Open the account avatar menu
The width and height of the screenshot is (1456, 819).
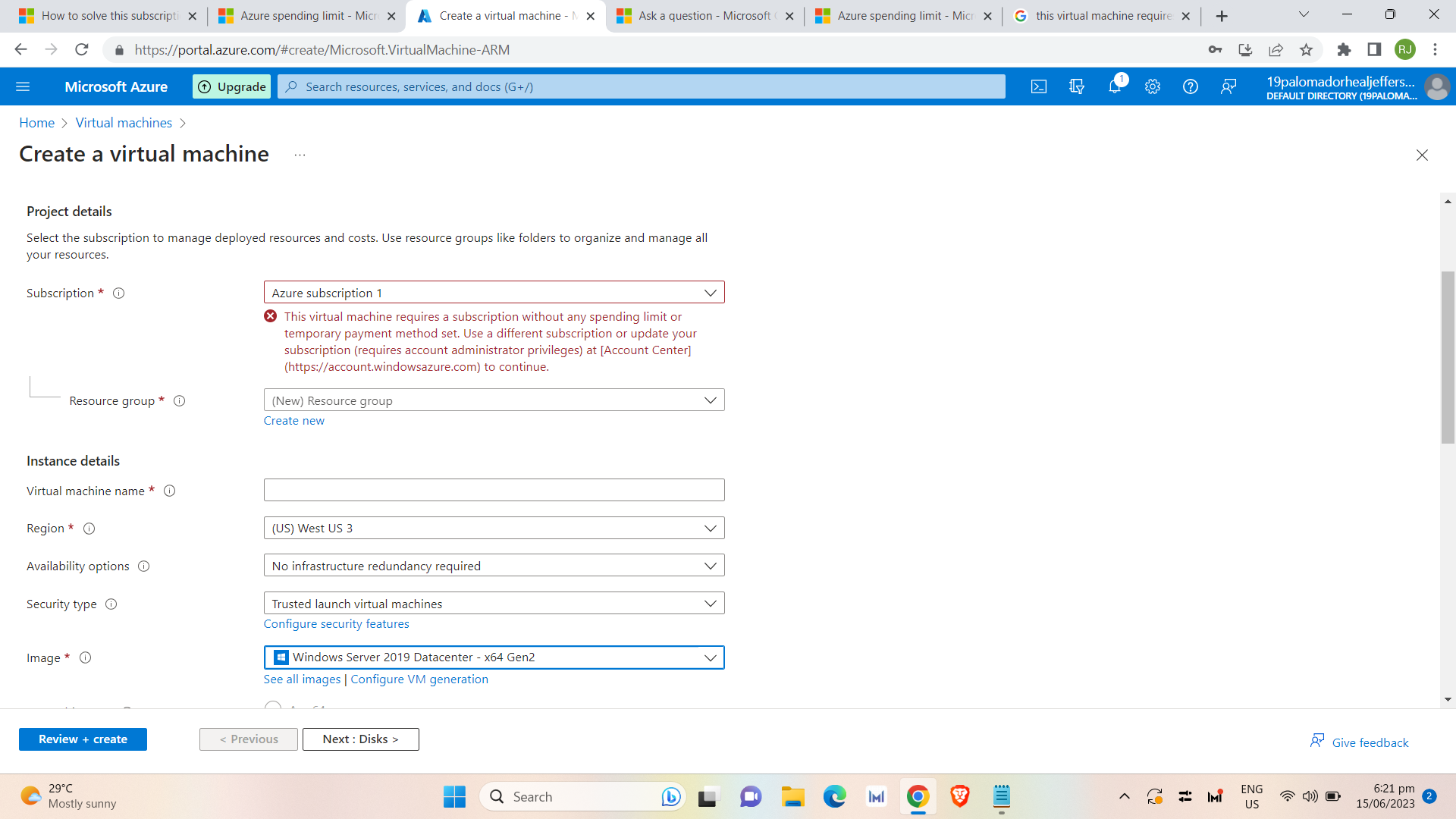(1437, 86)
